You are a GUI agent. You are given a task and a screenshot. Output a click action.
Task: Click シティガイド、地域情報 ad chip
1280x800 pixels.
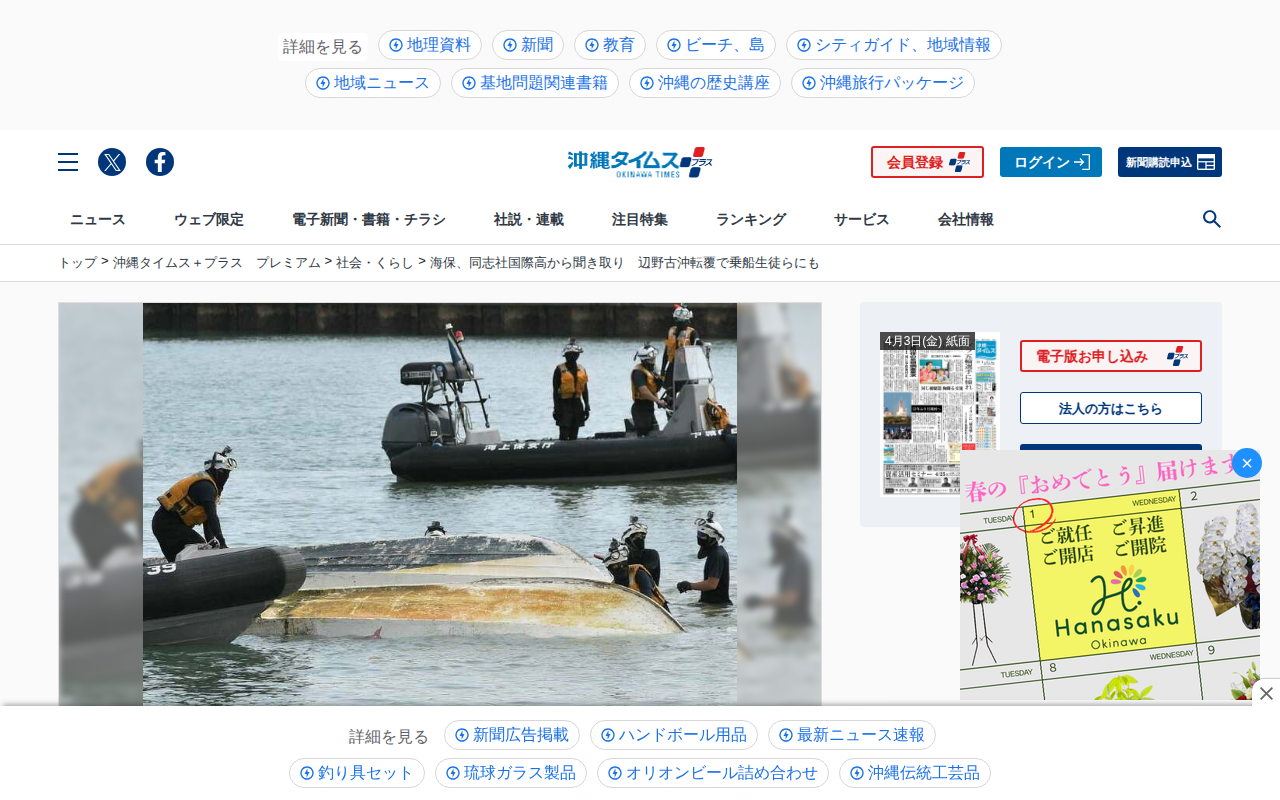tap(894, 45)
